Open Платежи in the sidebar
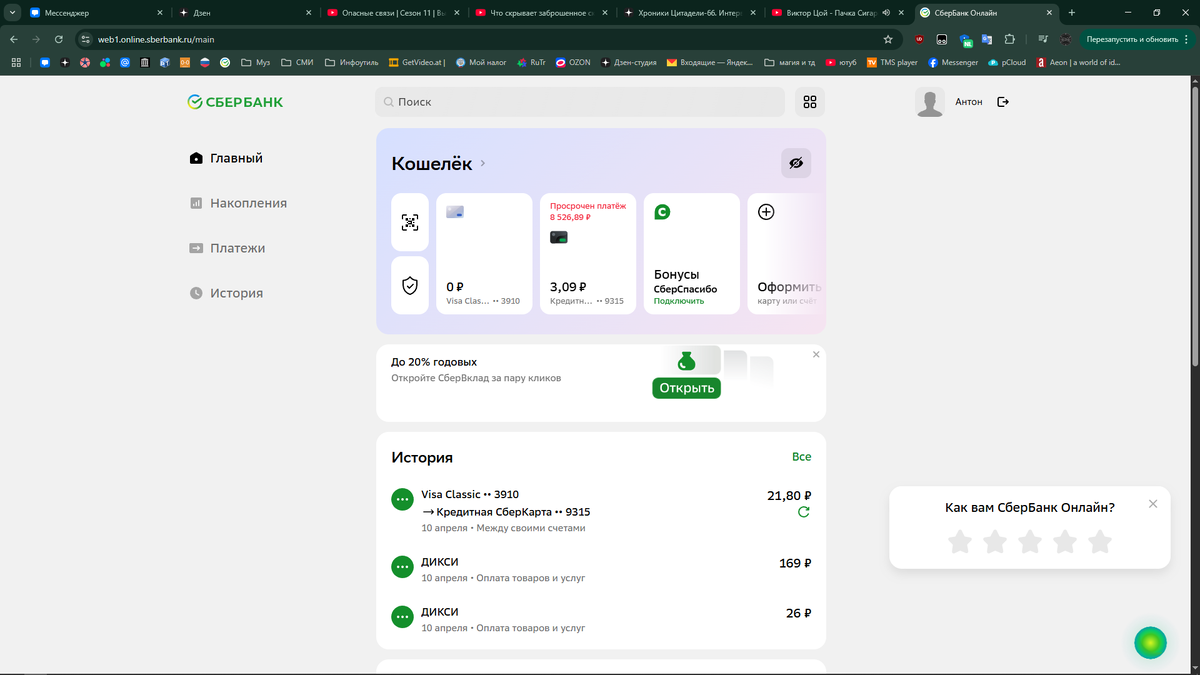 (227, 248)
